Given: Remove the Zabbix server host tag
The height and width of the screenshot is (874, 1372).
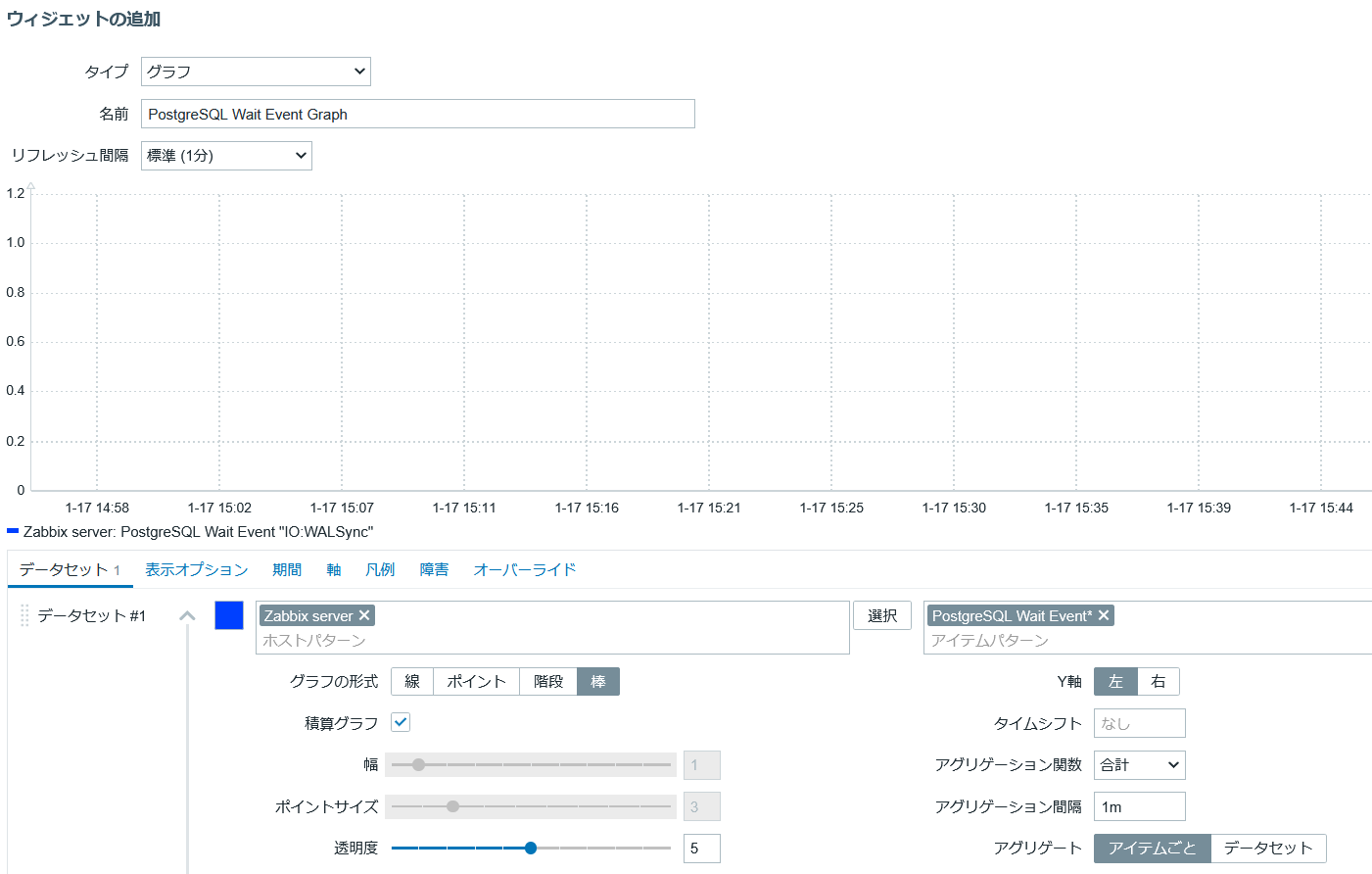Looking at the screenshot, I should [364, 615].
